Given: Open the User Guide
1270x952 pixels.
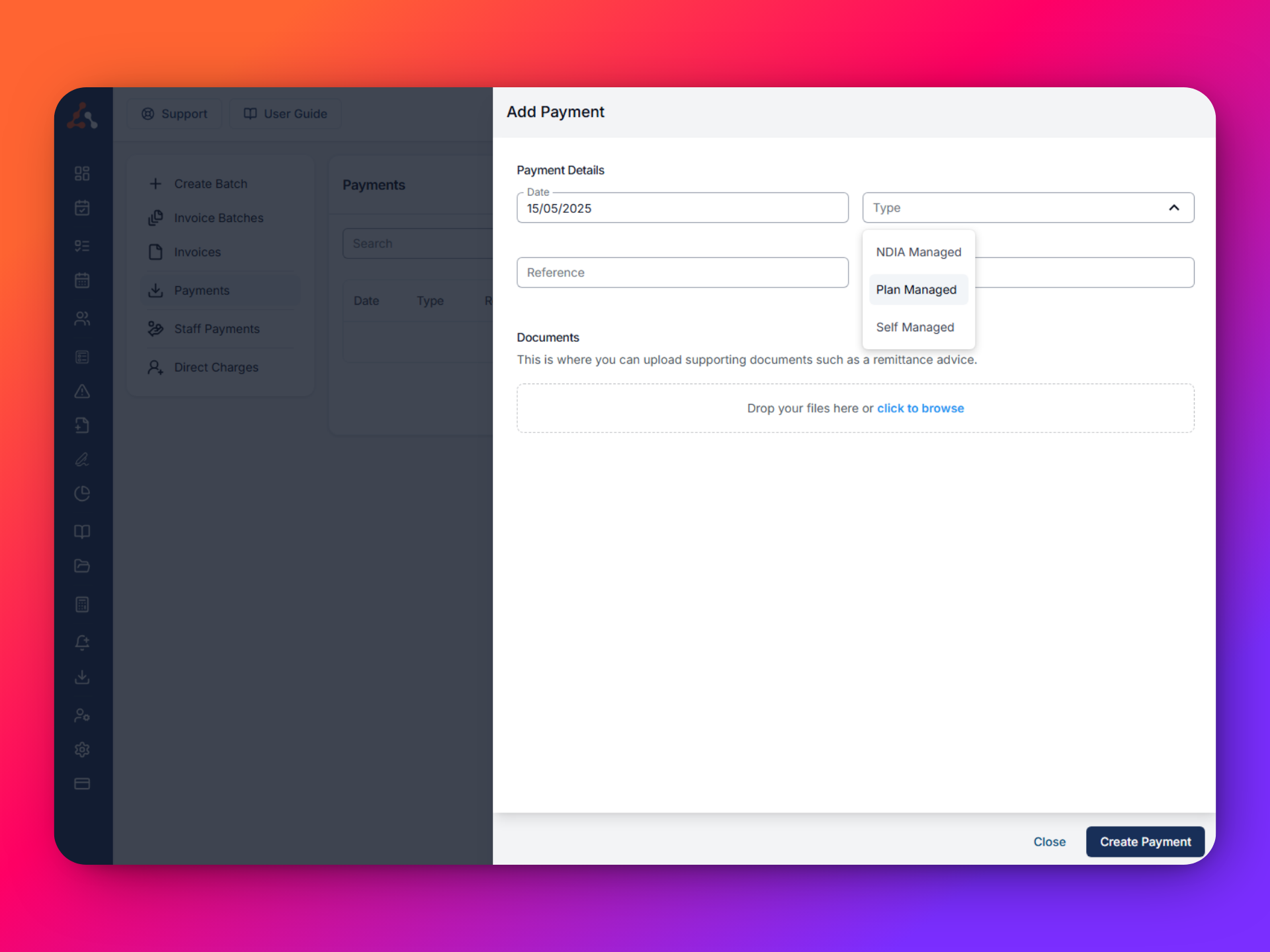Looking at the screenshot, I should tap(285, 113).
